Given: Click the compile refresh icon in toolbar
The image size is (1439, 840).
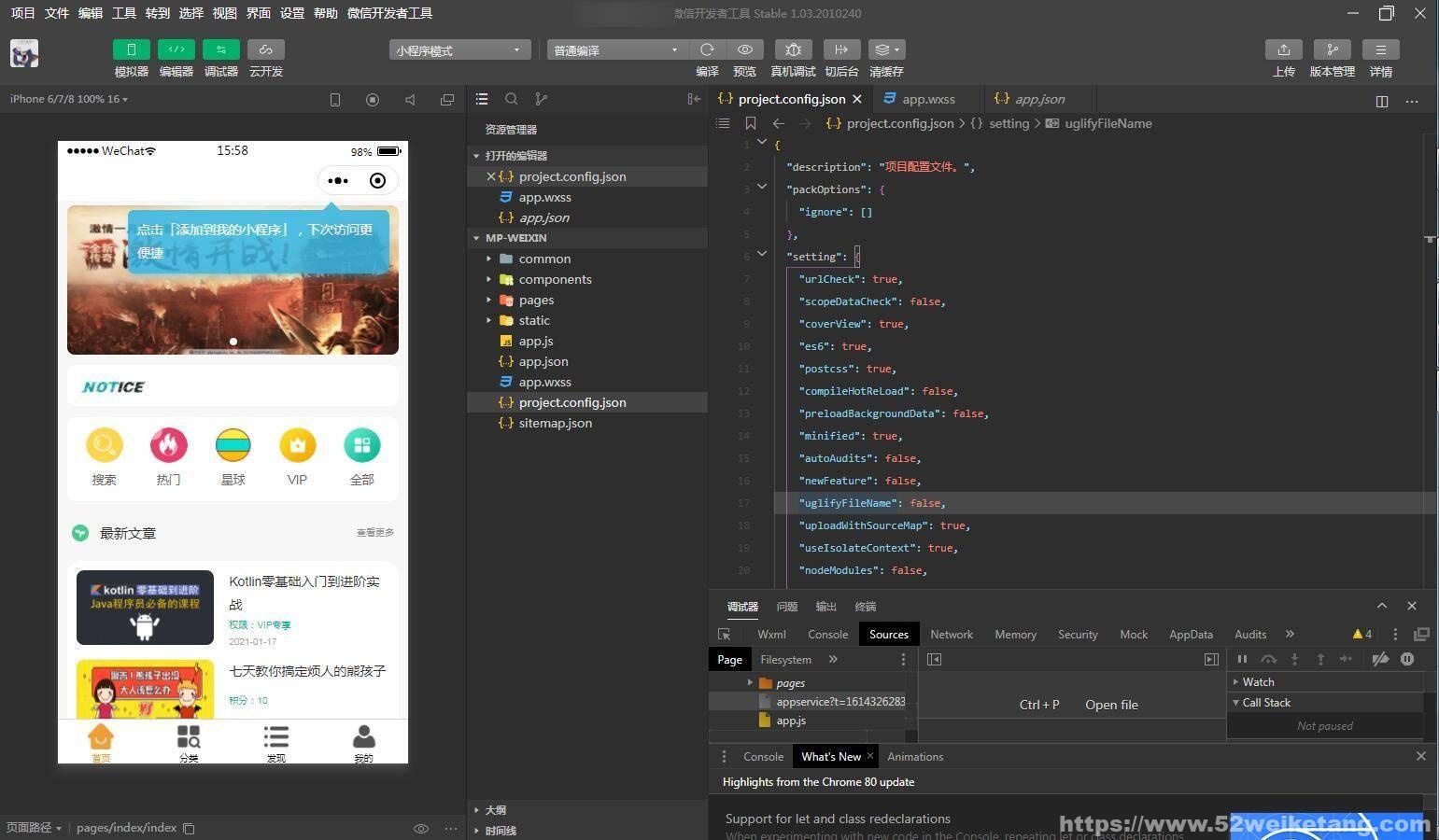Looking at the screenshot, I should pyautogui.click(x=707, y=49).
